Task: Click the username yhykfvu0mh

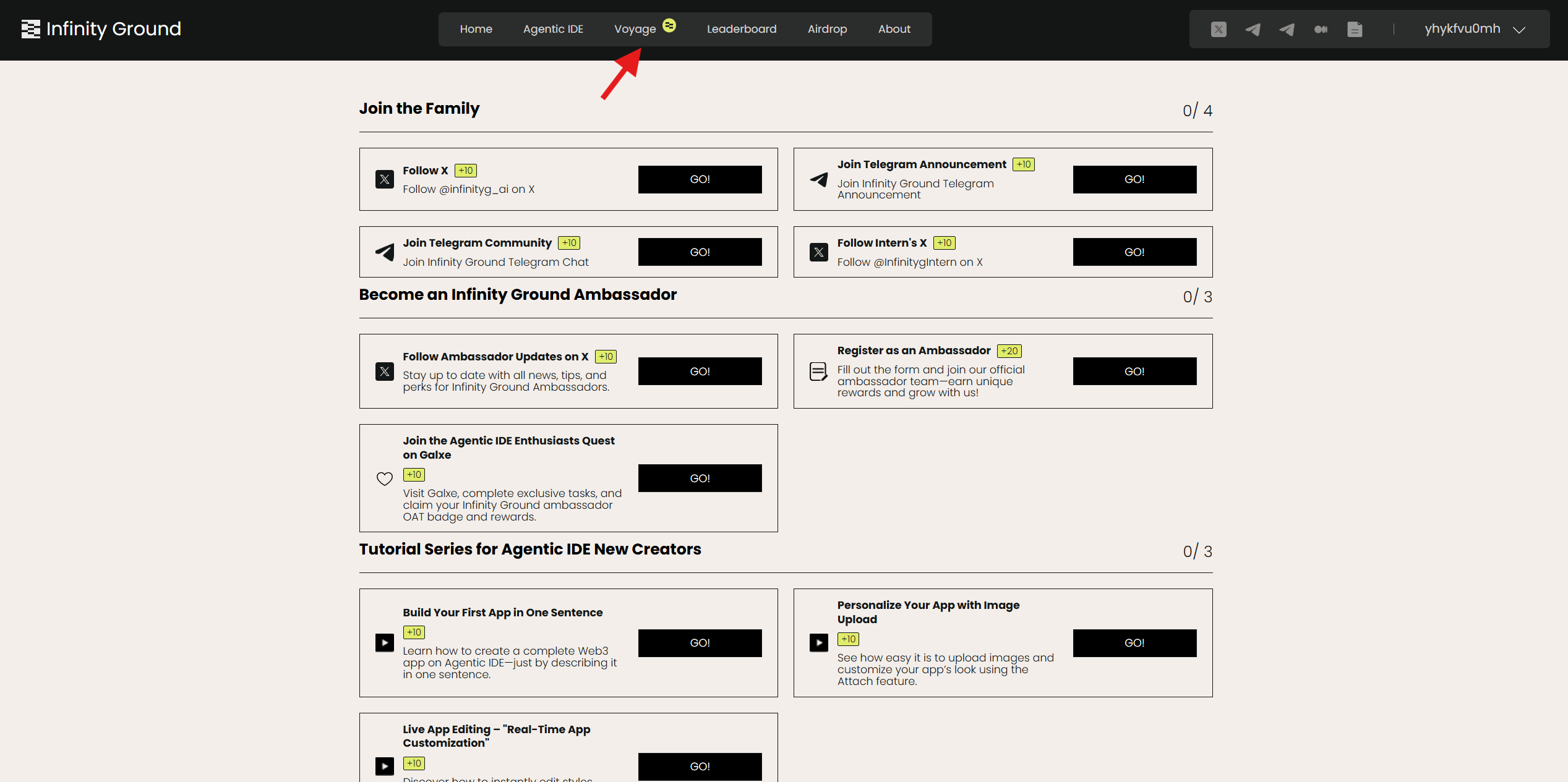Action: click(x=1462, y=28)
